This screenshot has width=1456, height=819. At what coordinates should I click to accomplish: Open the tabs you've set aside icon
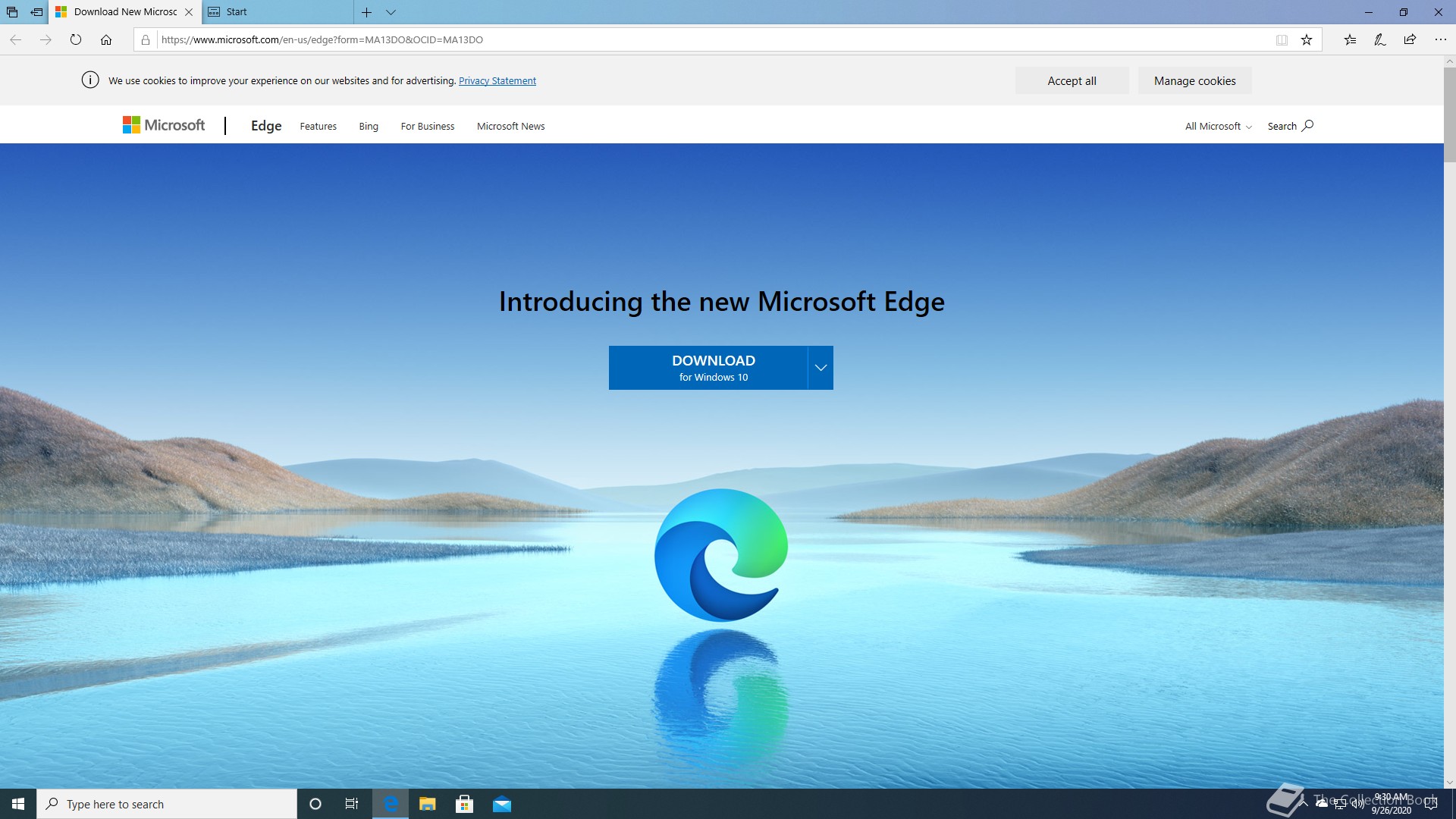(12, 12)
